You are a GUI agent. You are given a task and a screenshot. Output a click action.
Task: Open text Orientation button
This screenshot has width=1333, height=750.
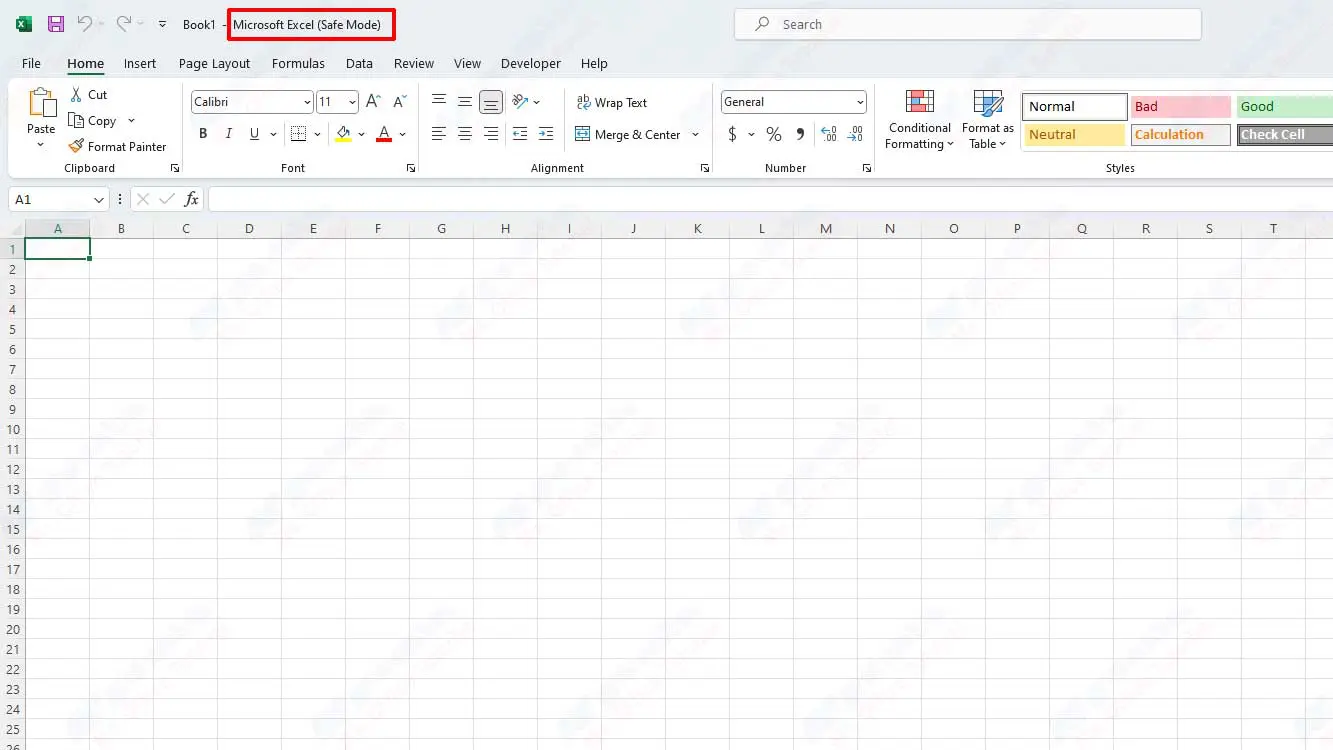coord(520,101)
